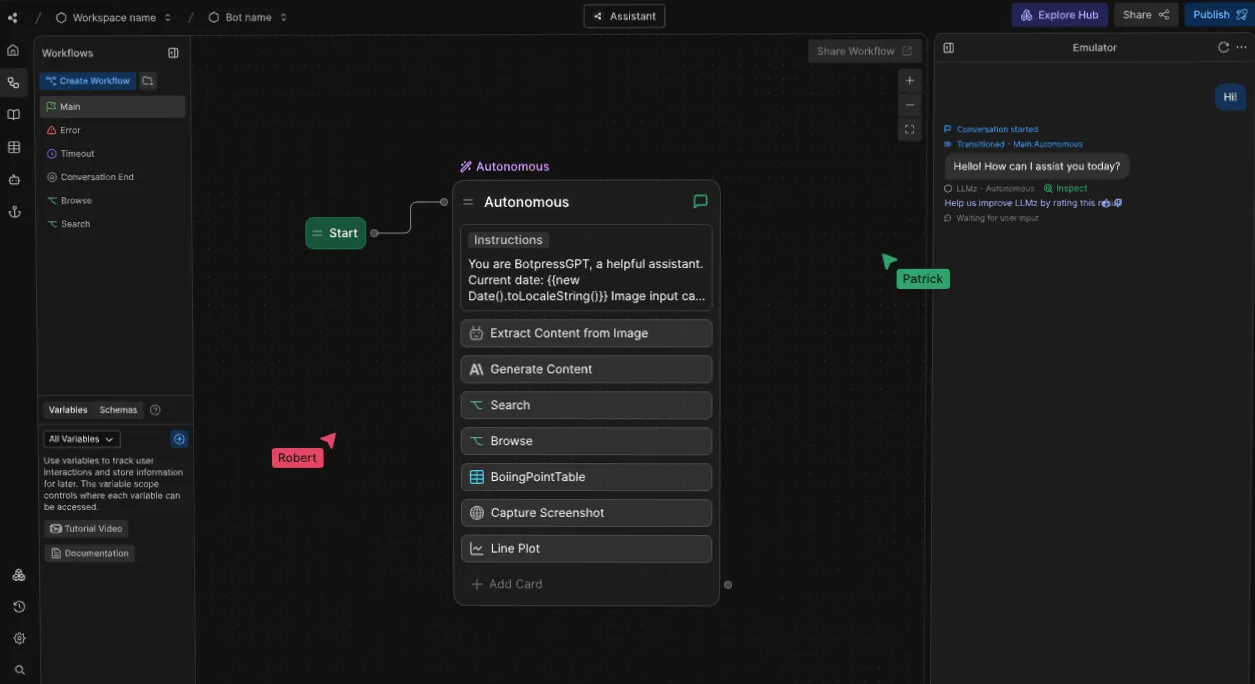This screenshot has height=684, width=1255.
Task: Fit canvas to view with the fullscreen icon
Action: pyautogui.click(x=909, y=129)
